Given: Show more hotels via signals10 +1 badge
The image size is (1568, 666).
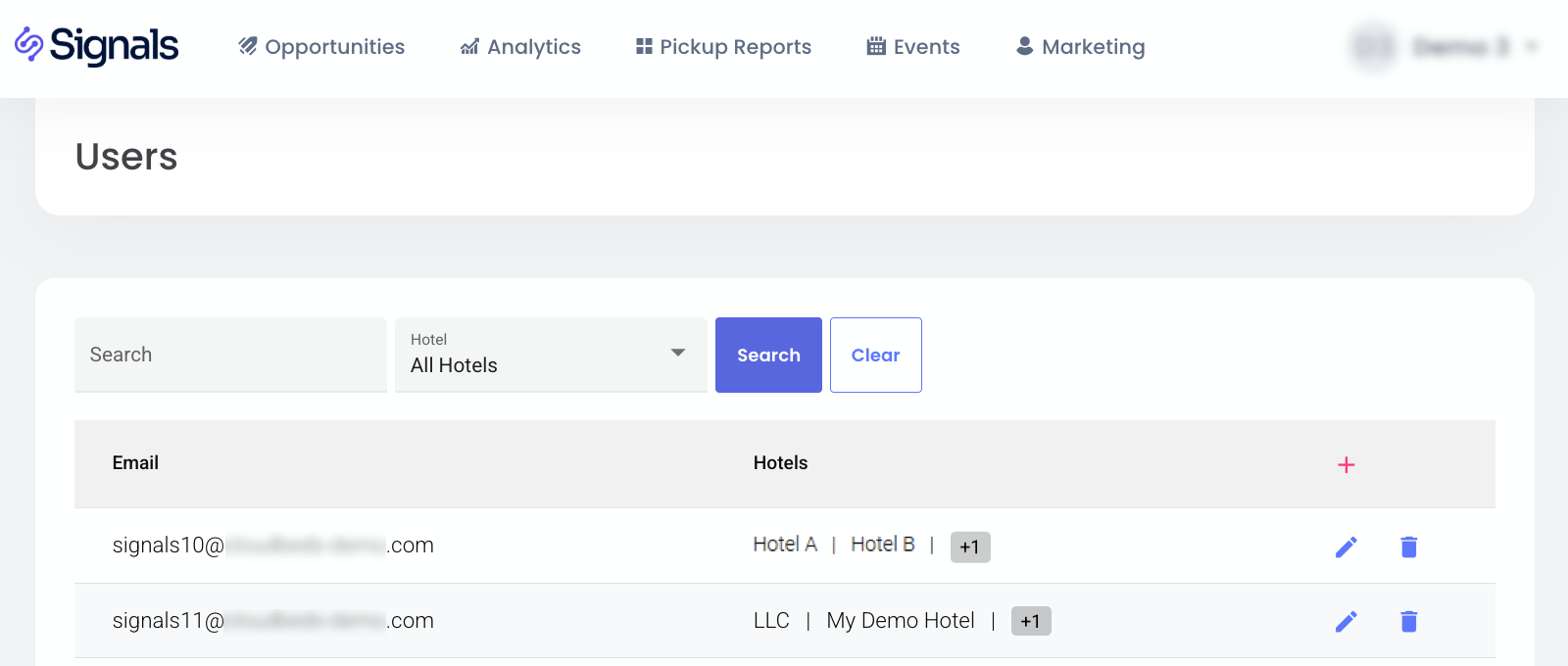Looking at the screenshot, I should (x=969, y=547).
